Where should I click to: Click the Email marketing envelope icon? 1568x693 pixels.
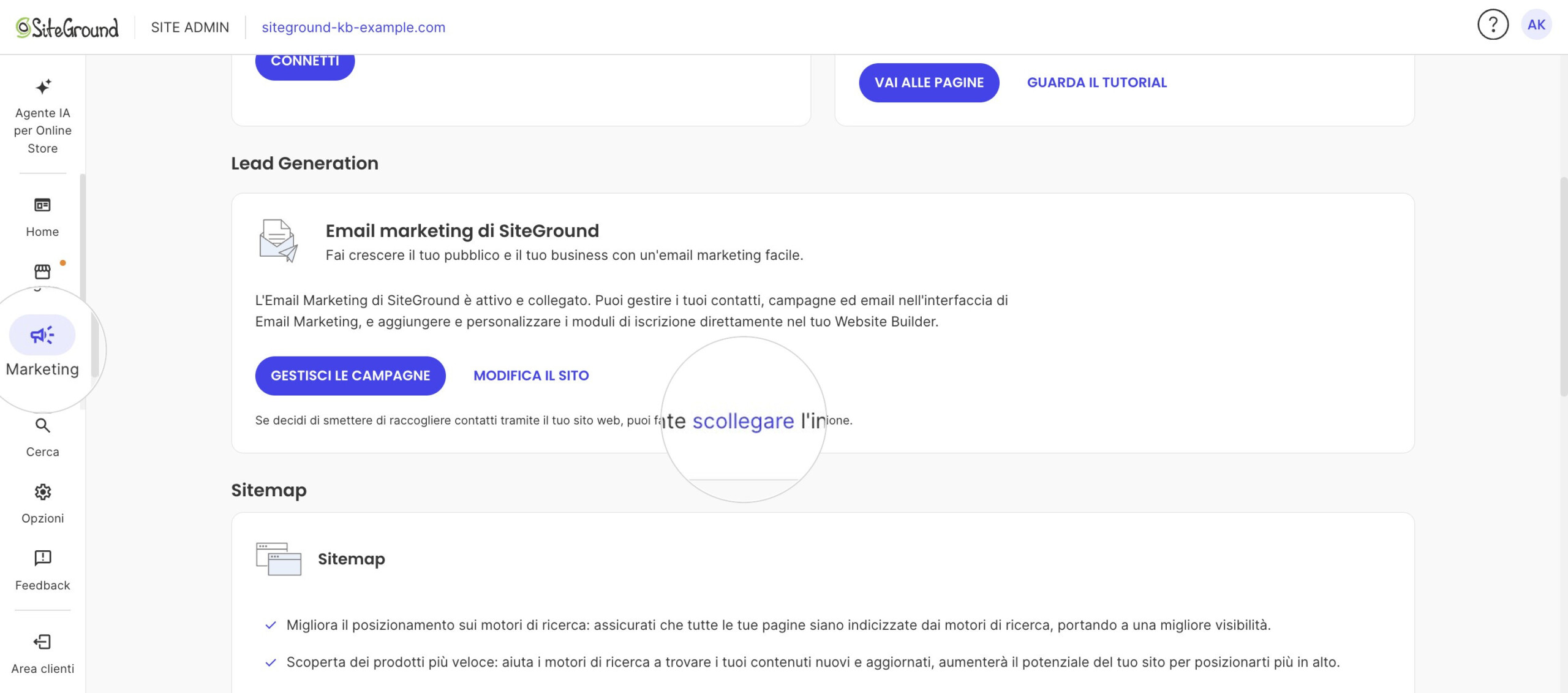[278, 241]
